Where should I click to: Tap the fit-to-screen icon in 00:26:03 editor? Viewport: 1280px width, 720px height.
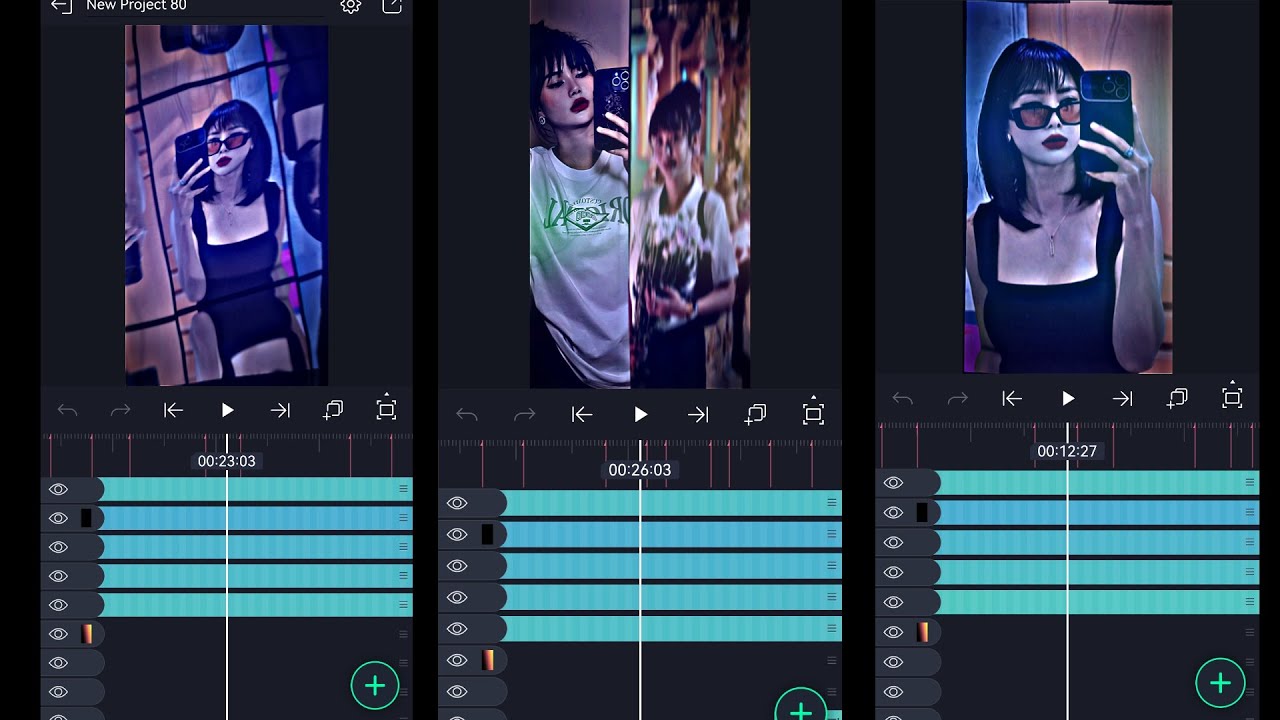point(813,412)
